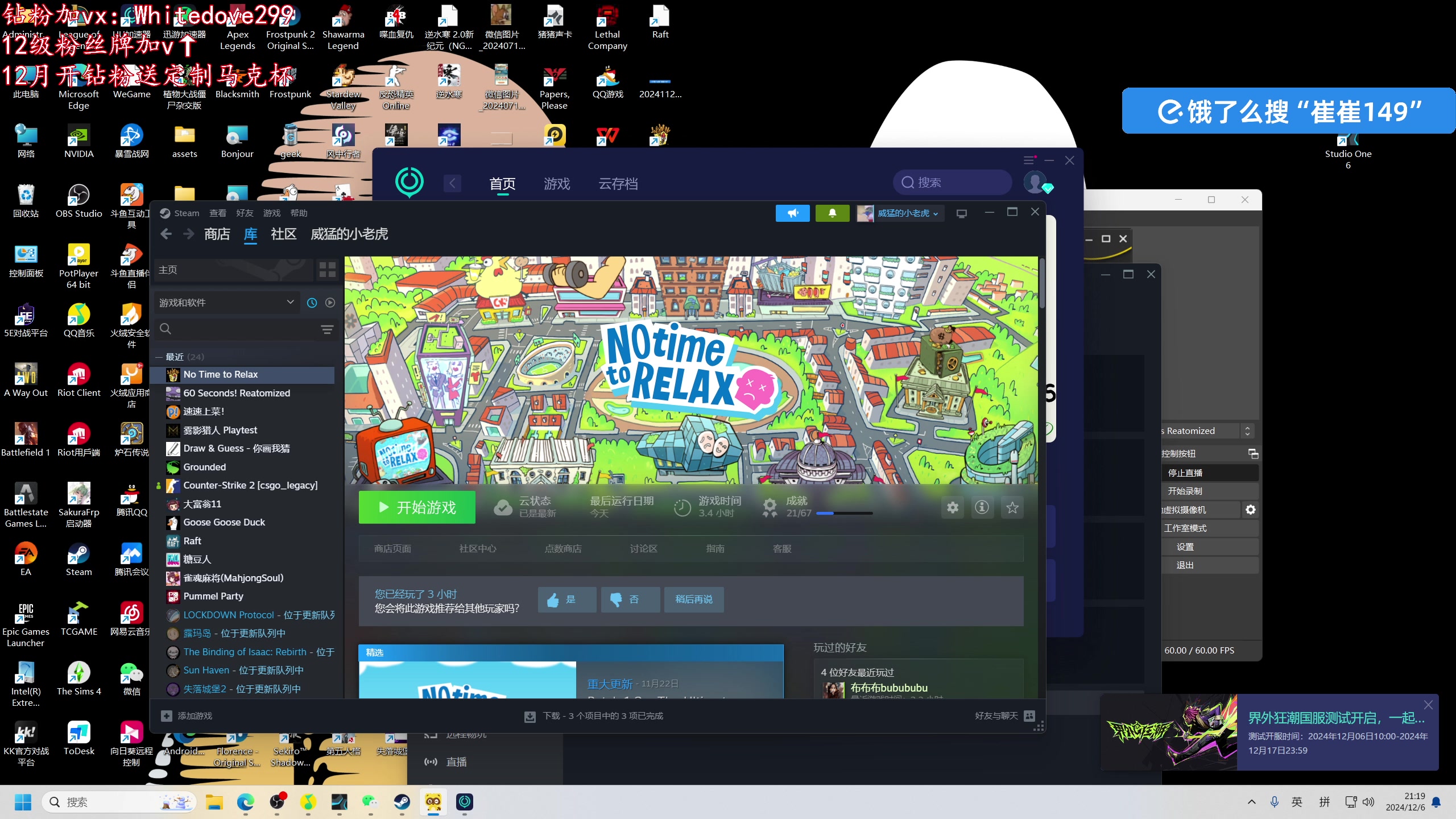Select Counter-Strike 2 [csgo_legacy] entry
Viewport: 1456px width, 819px height.
pyautogui.click(x=250, y=485)
